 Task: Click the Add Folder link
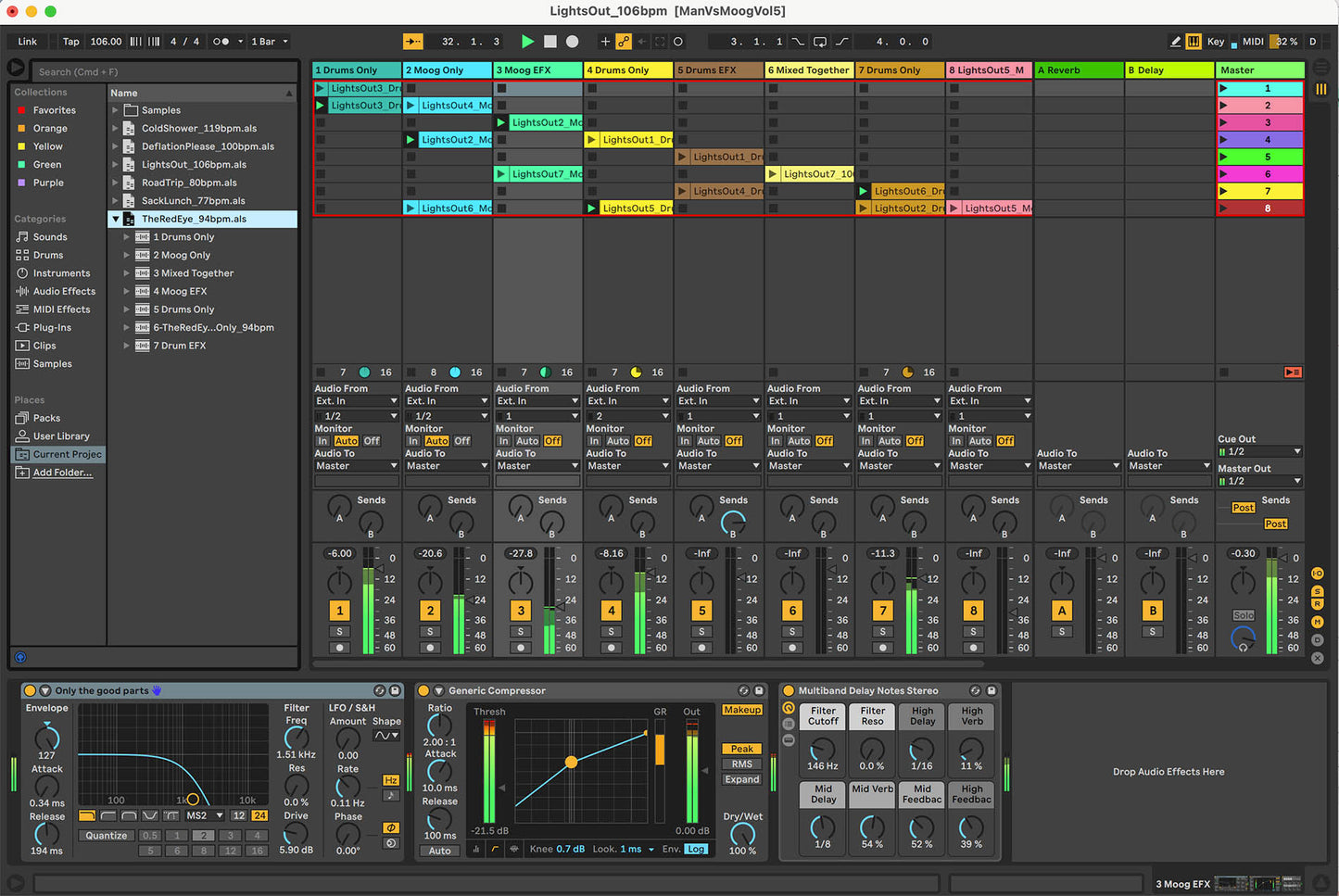62,473
